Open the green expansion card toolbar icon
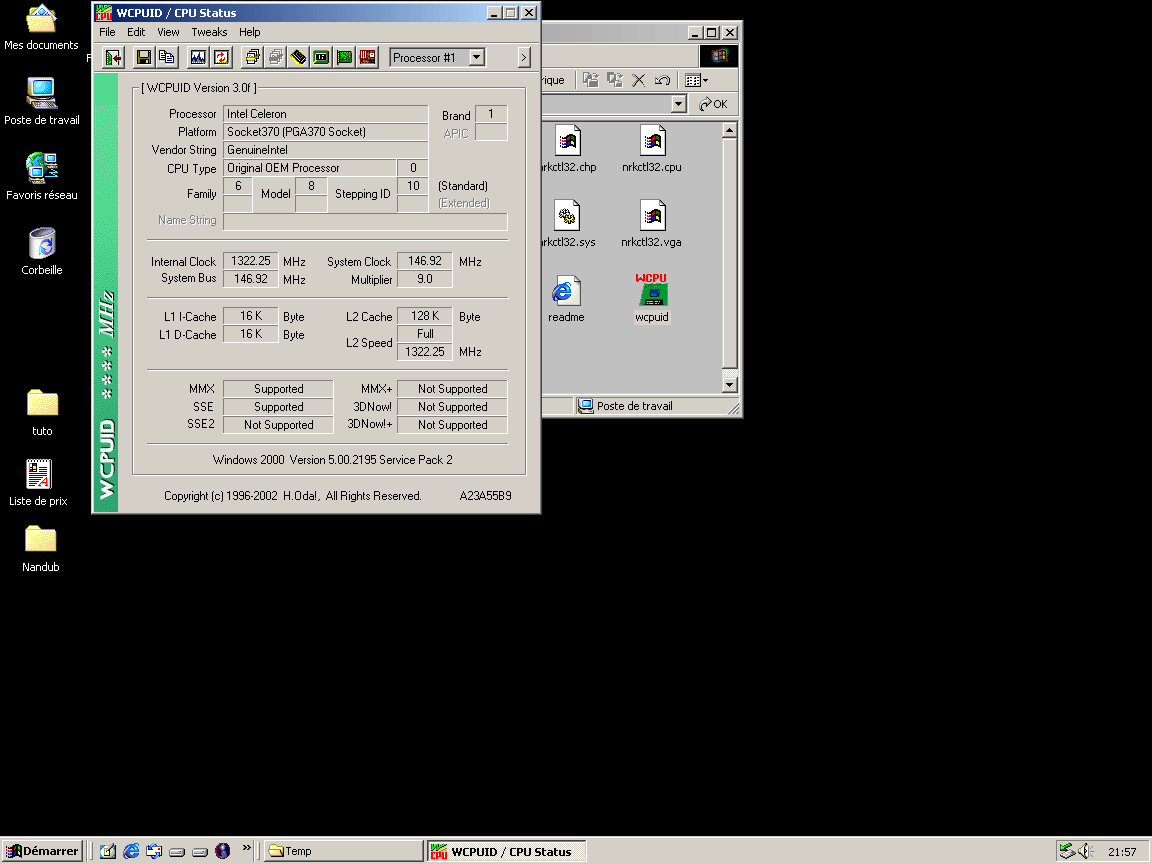The image size is (1152, 864). coord(345,57)
